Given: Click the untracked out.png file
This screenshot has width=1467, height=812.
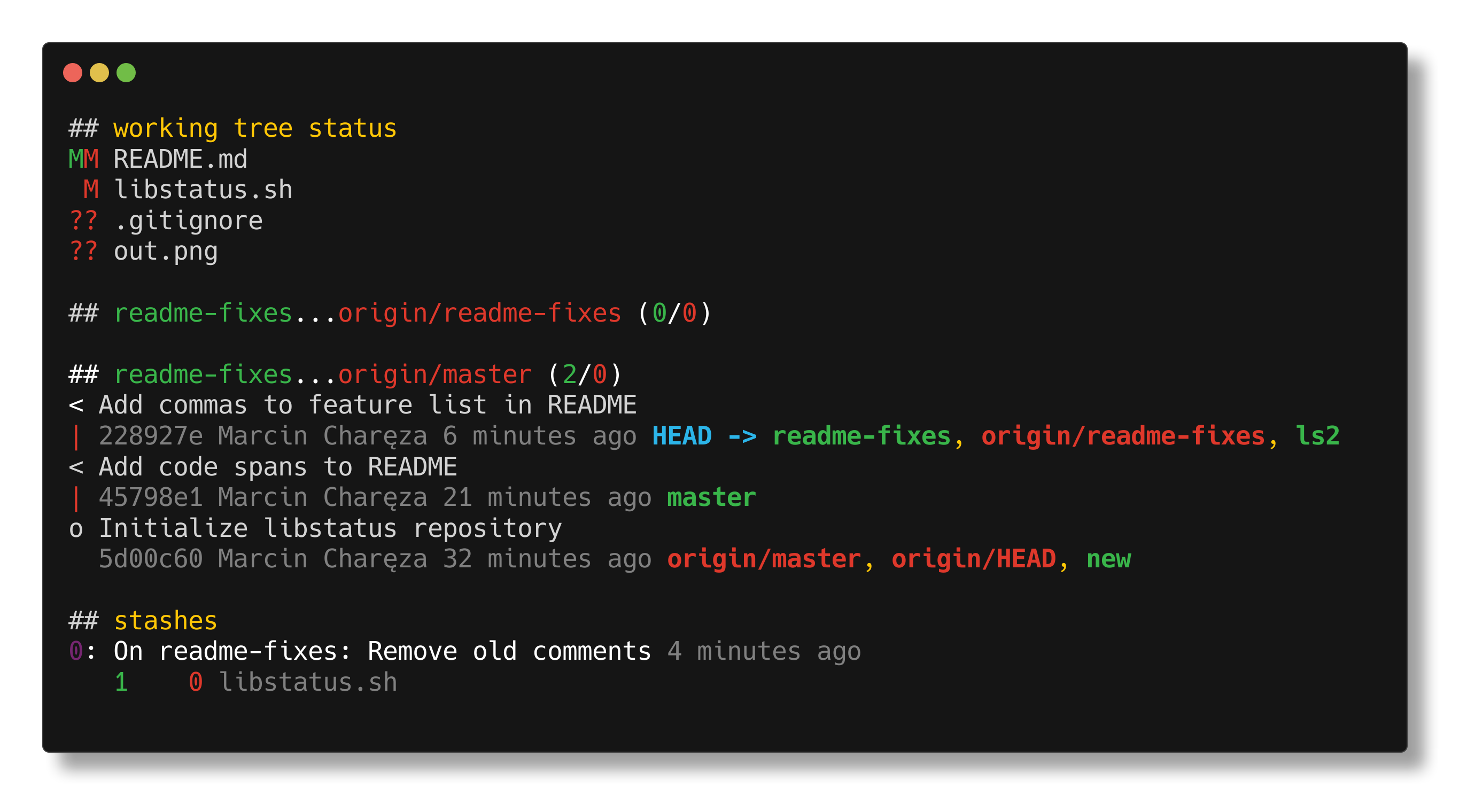Looking at the screenshot, I should pos(165,252).
